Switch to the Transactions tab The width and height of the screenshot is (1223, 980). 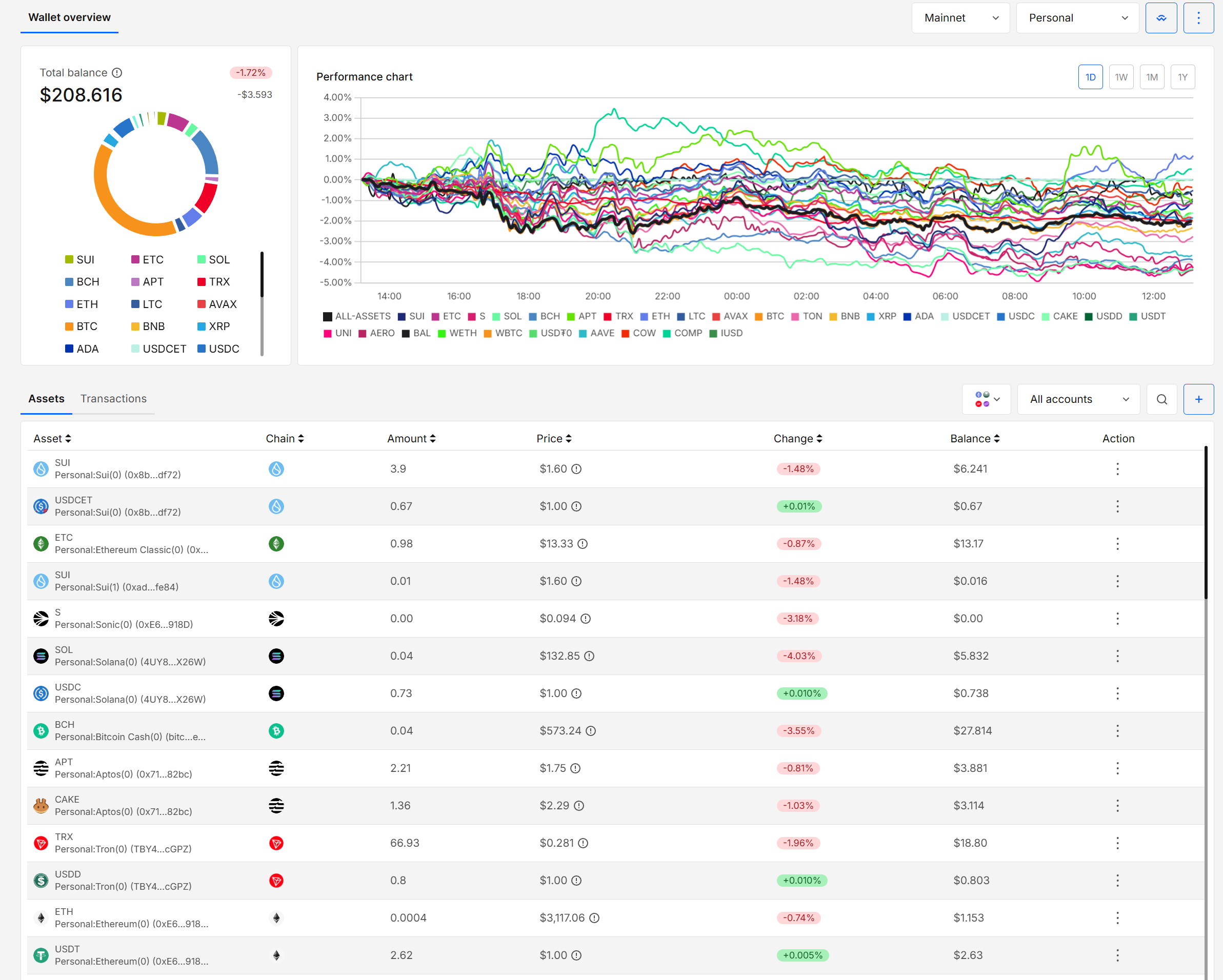tap(113, 399)
